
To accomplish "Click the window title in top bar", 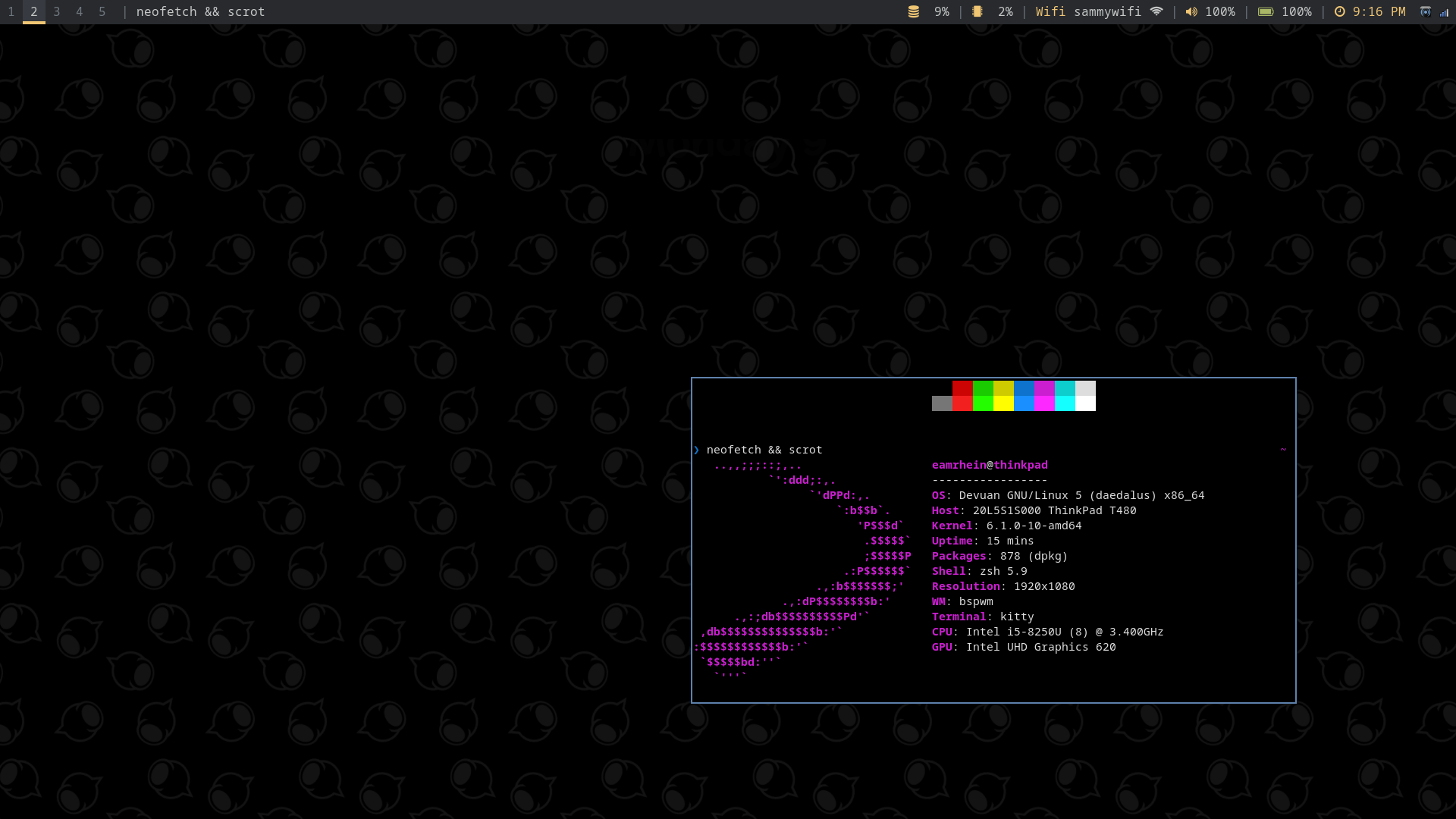I will 200,11.
